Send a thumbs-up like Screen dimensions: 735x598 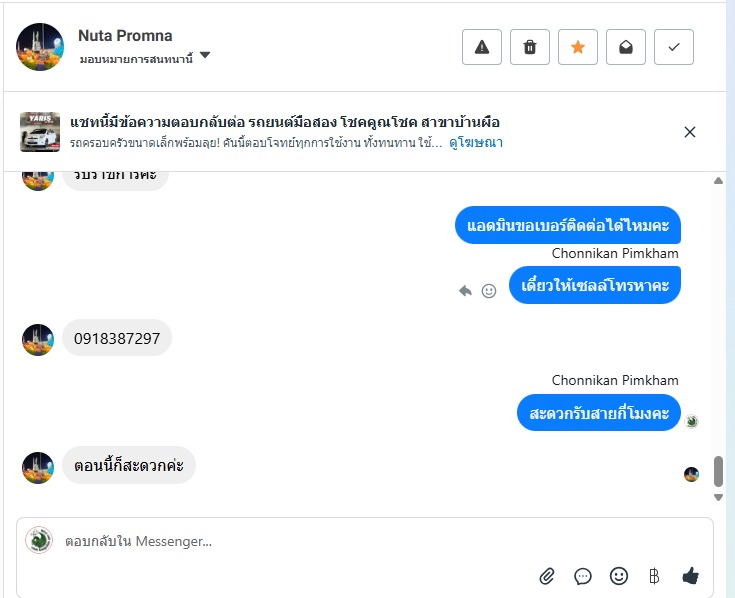click(x=690, y=576)
